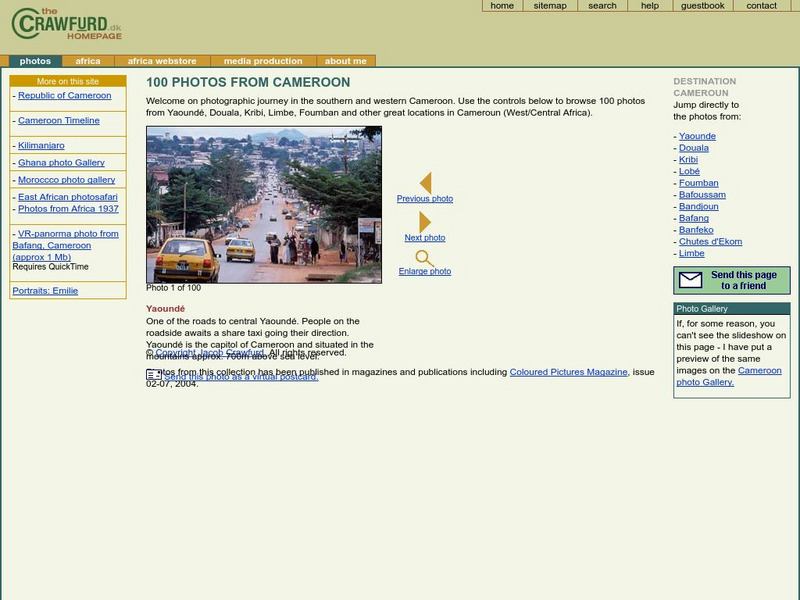
Task: Switch to the africa tab
Action: (x=87, y=59)
